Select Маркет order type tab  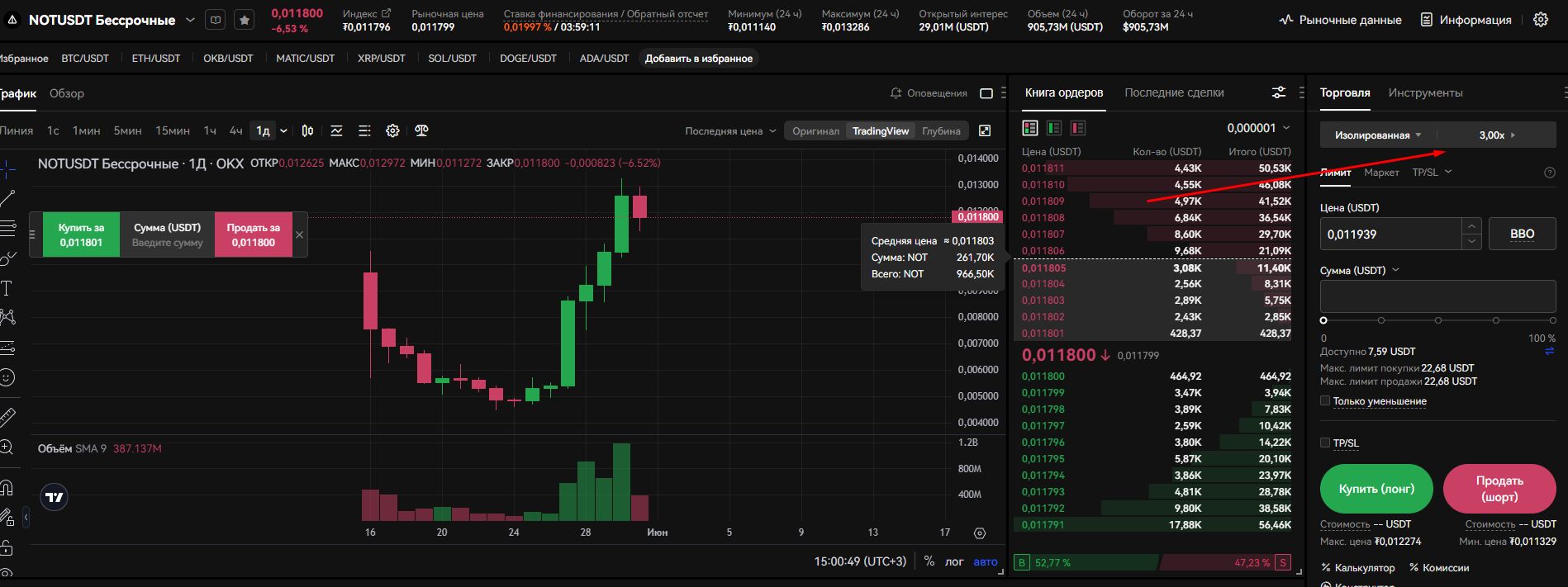(x=1381, y=173)
